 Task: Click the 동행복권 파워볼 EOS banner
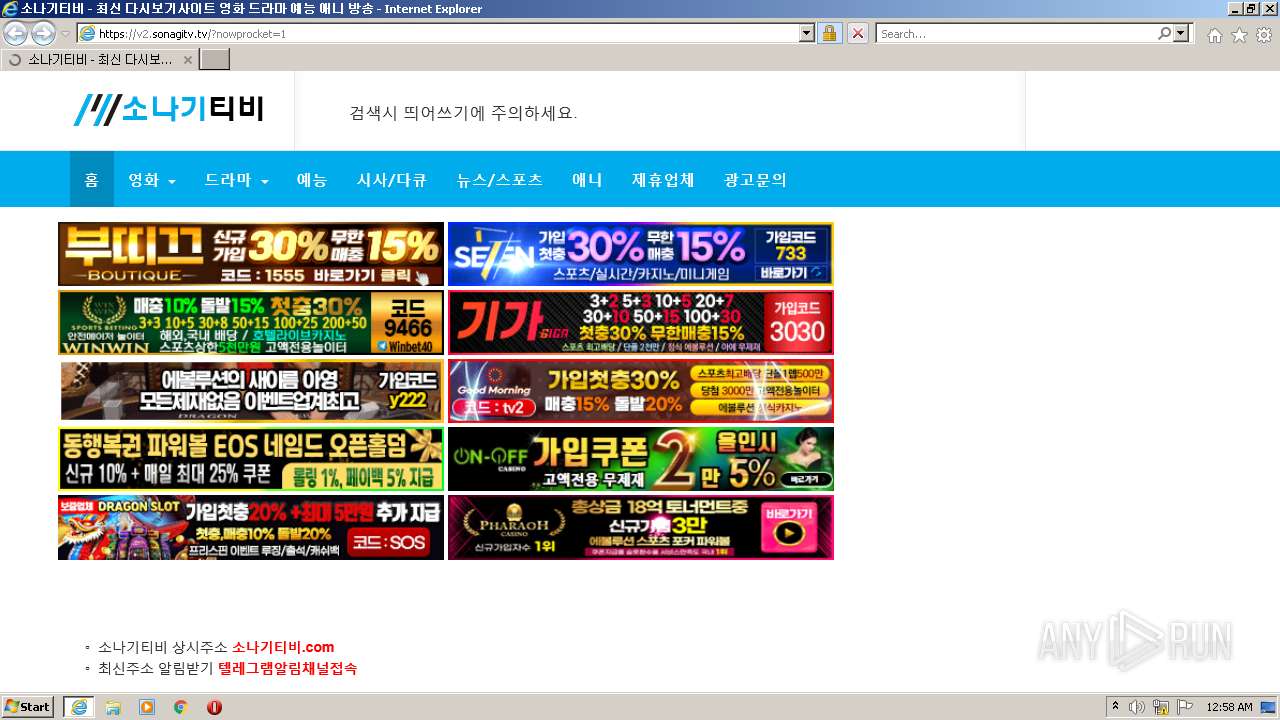click(x=251, y=459)
